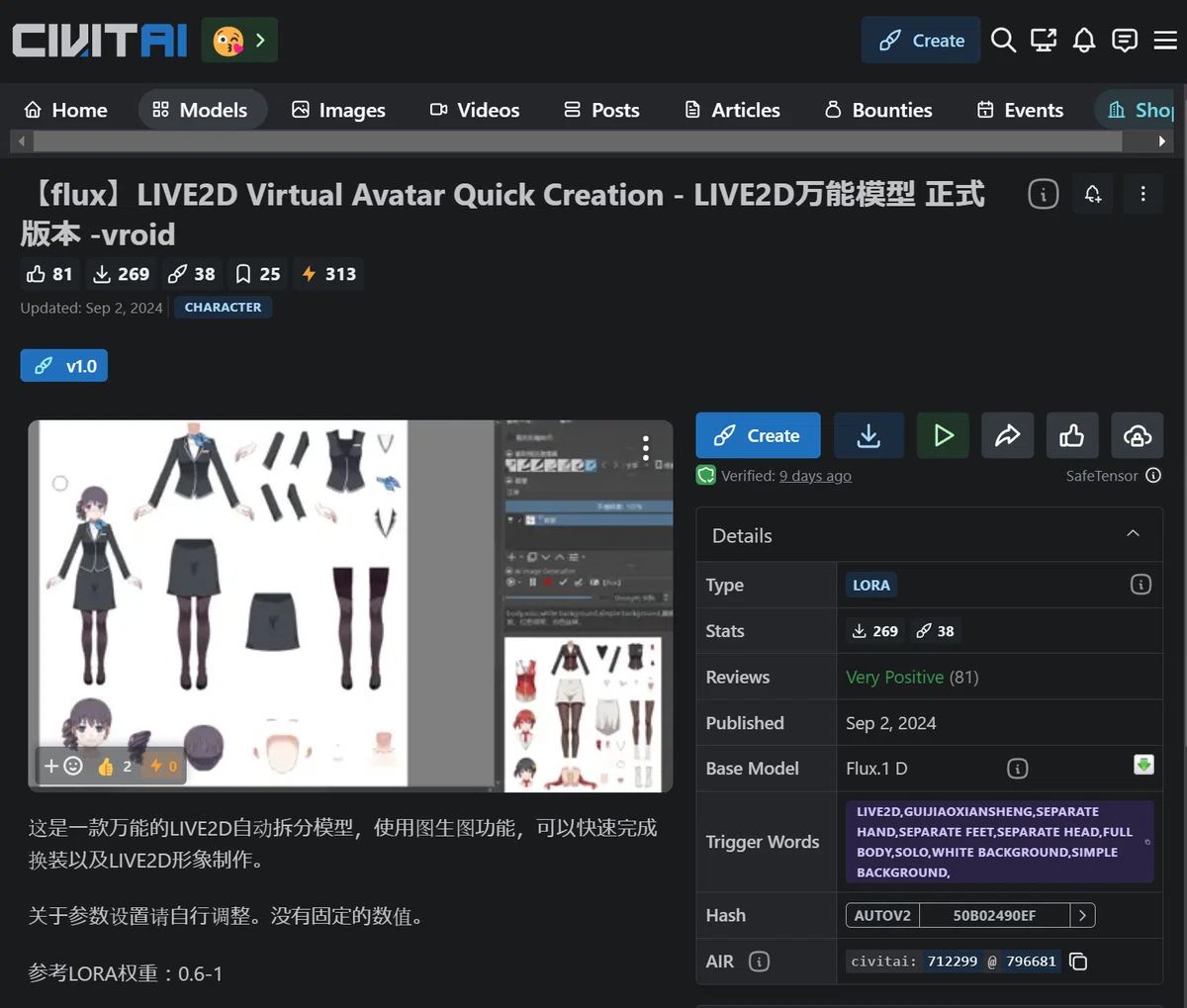Open the '9 days ago' verified link
This screenshot has width=1187, height=1008.
tap(815, 476)
